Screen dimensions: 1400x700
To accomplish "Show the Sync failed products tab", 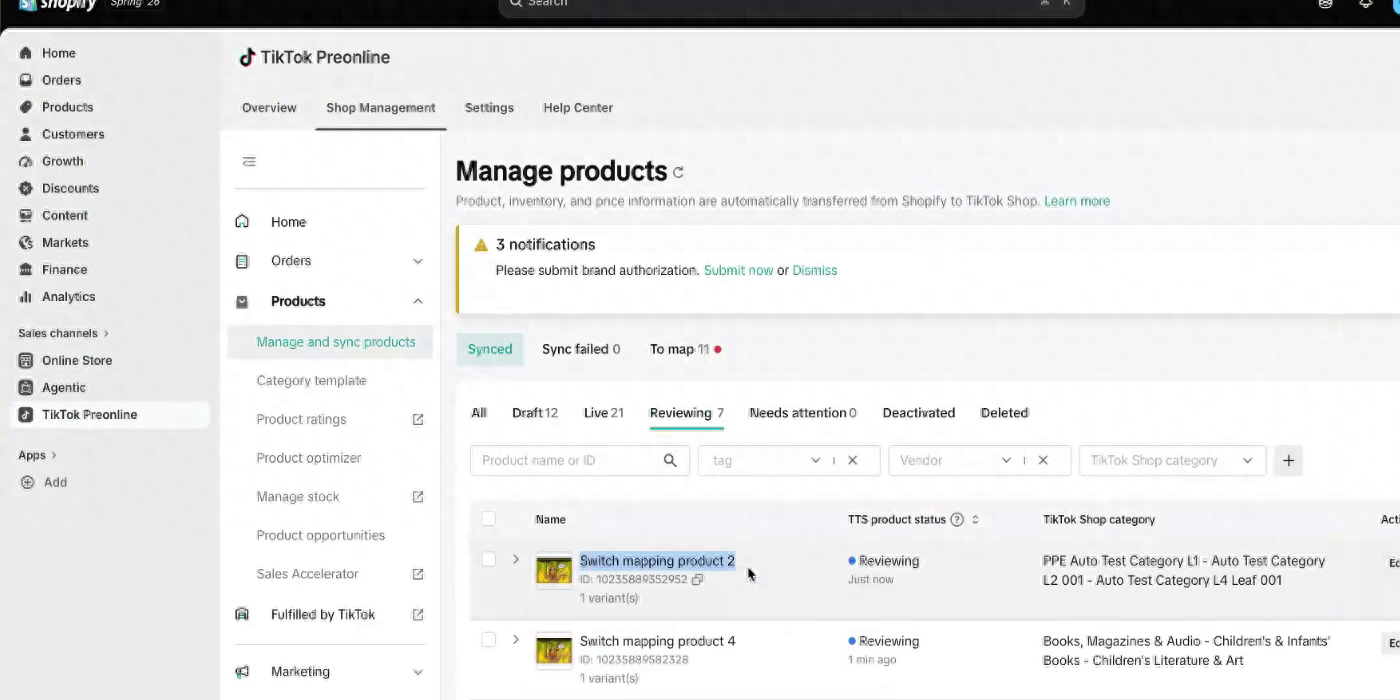I will [581, 349].
